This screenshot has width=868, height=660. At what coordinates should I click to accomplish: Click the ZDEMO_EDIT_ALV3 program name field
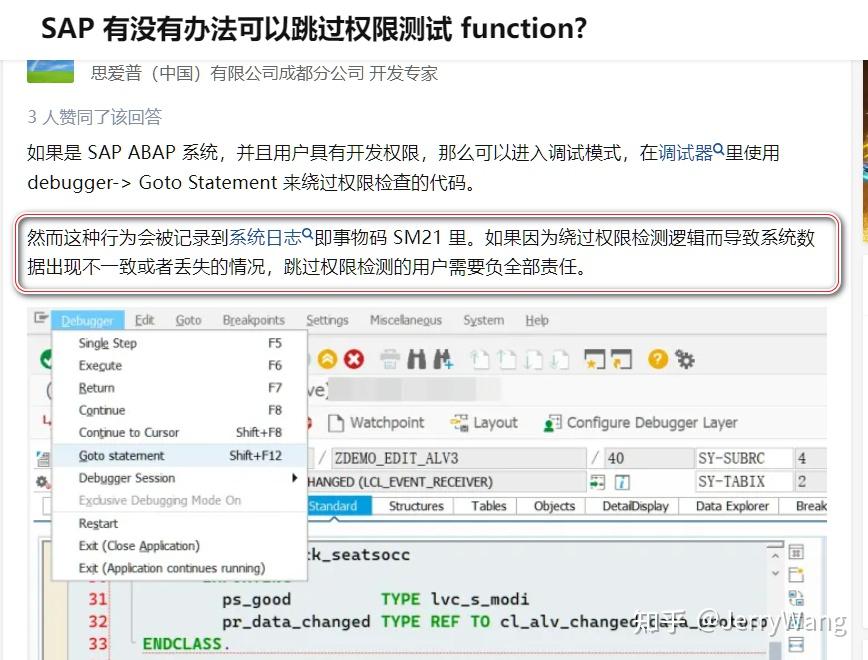(x=398, y=454)
